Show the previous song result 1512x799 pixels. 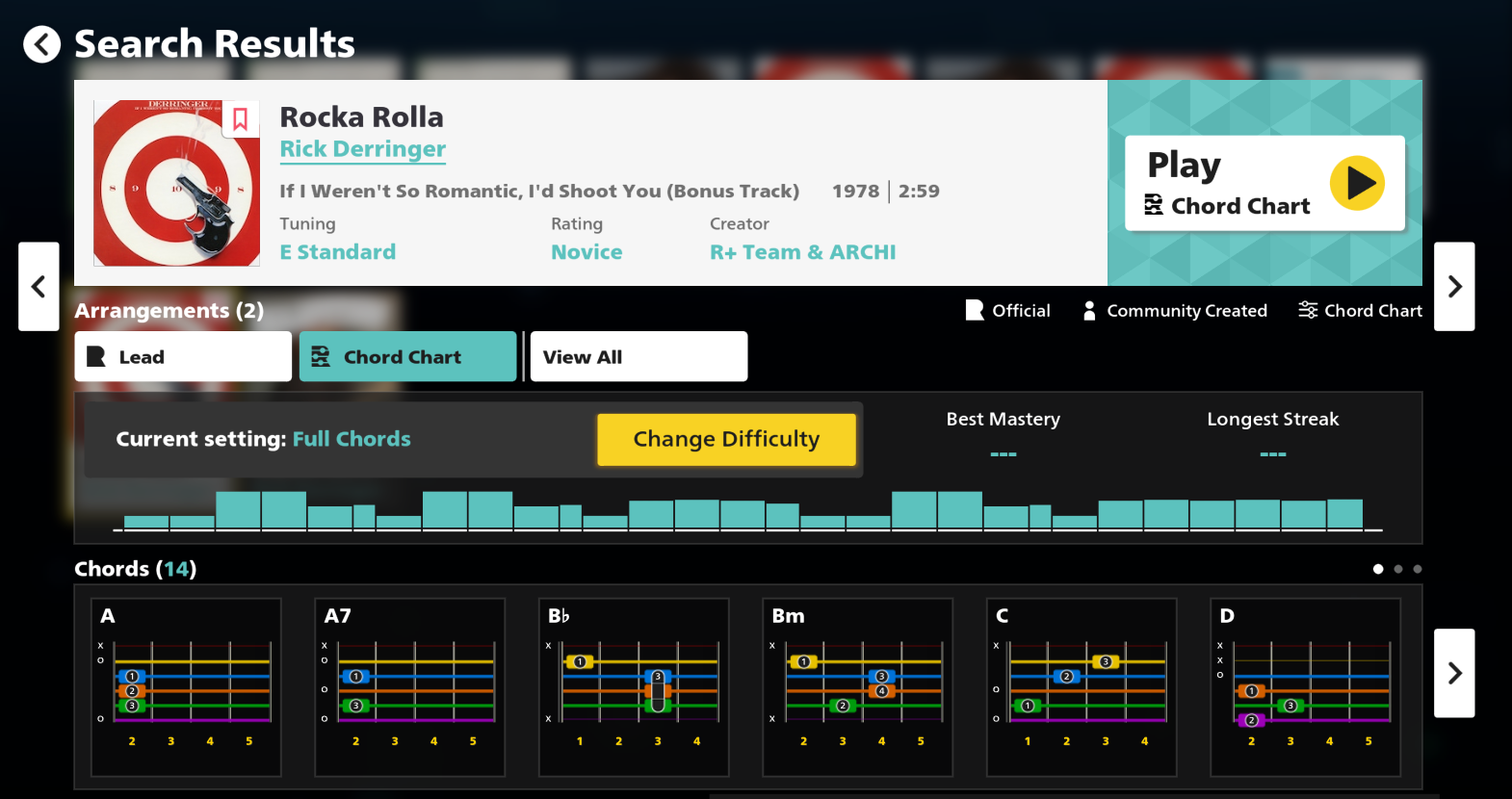click(x=39, y=286)
